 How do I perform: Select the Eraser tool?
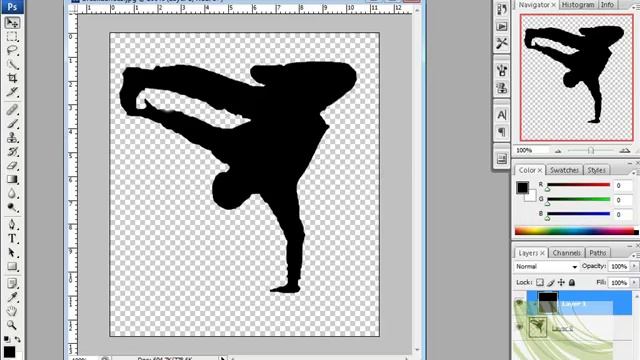click(12, 165)
